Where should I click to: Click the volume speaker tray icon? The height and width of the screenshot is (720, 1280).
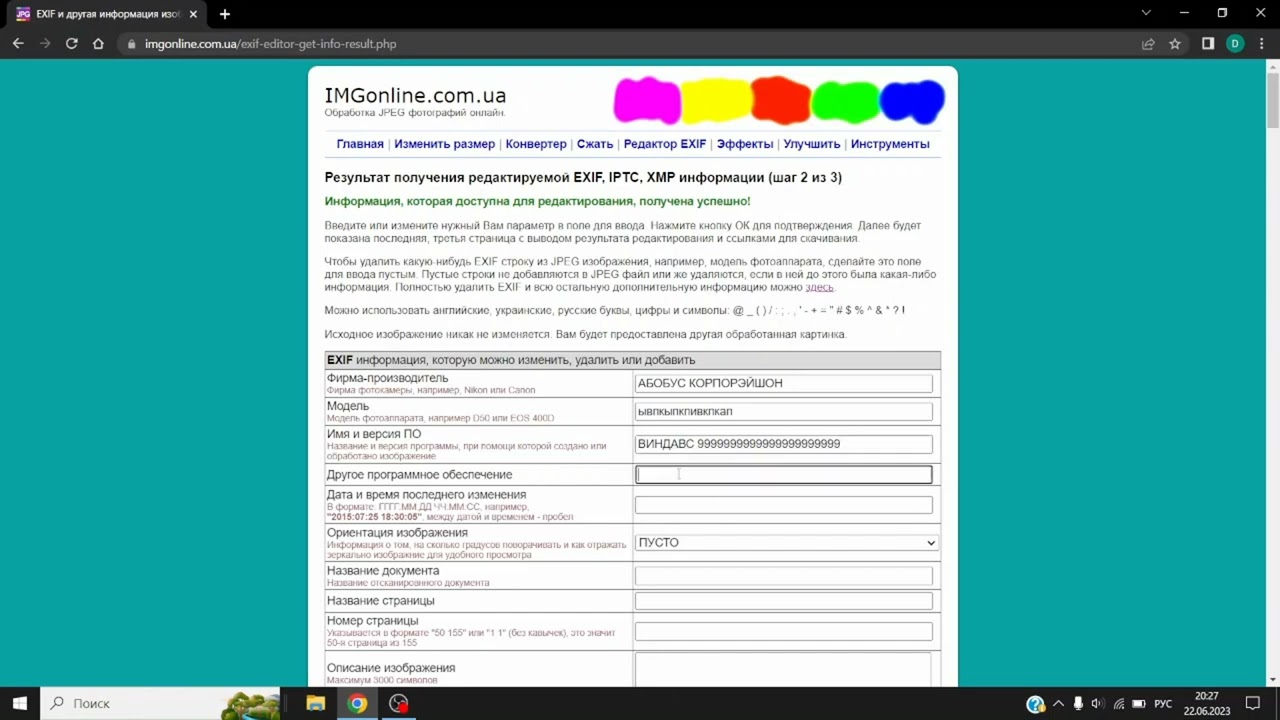click(x=1098, y=703)
